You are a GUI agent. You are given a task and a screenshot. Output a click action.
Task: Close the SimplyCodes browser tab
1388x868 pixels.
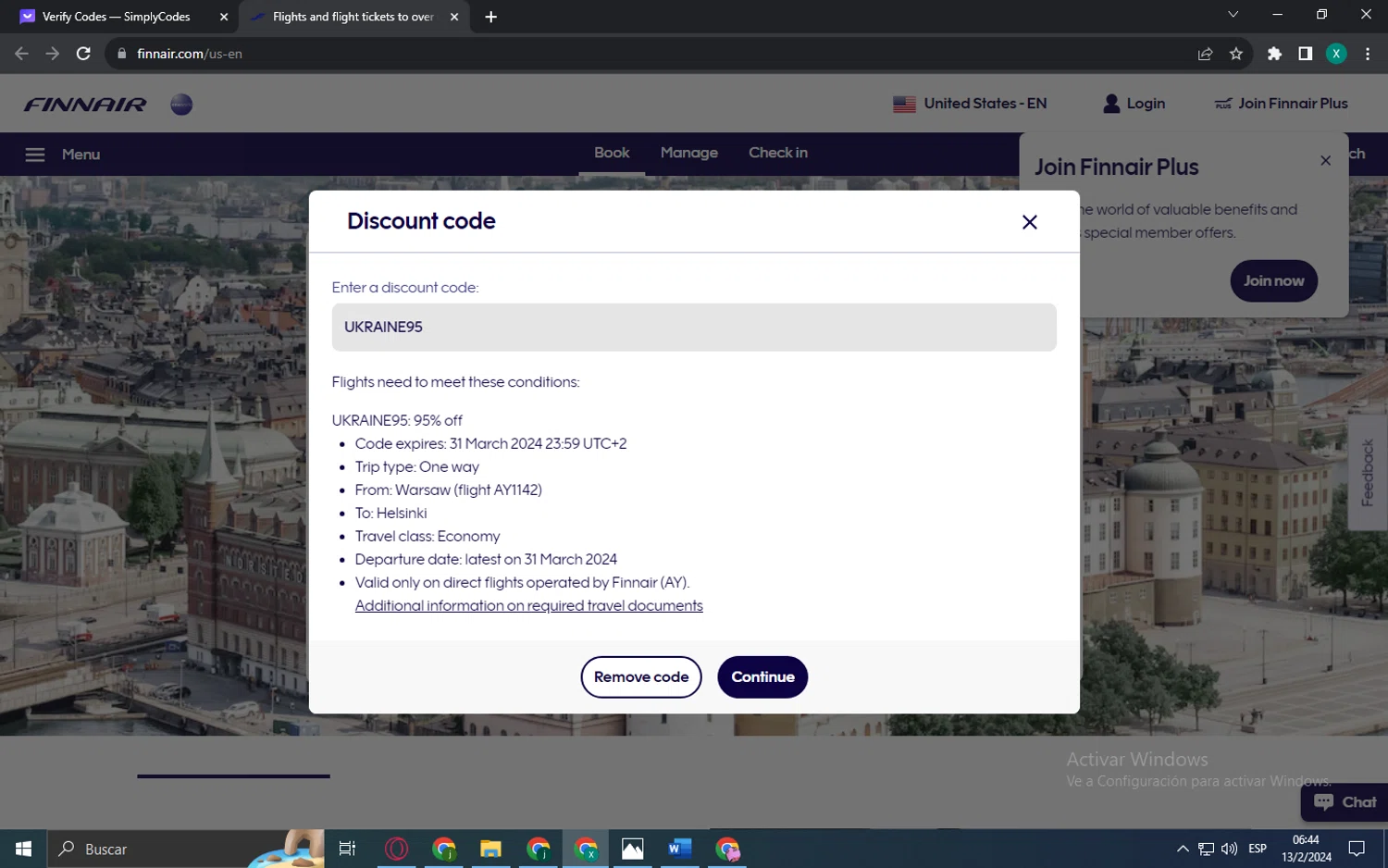(223, 17)
